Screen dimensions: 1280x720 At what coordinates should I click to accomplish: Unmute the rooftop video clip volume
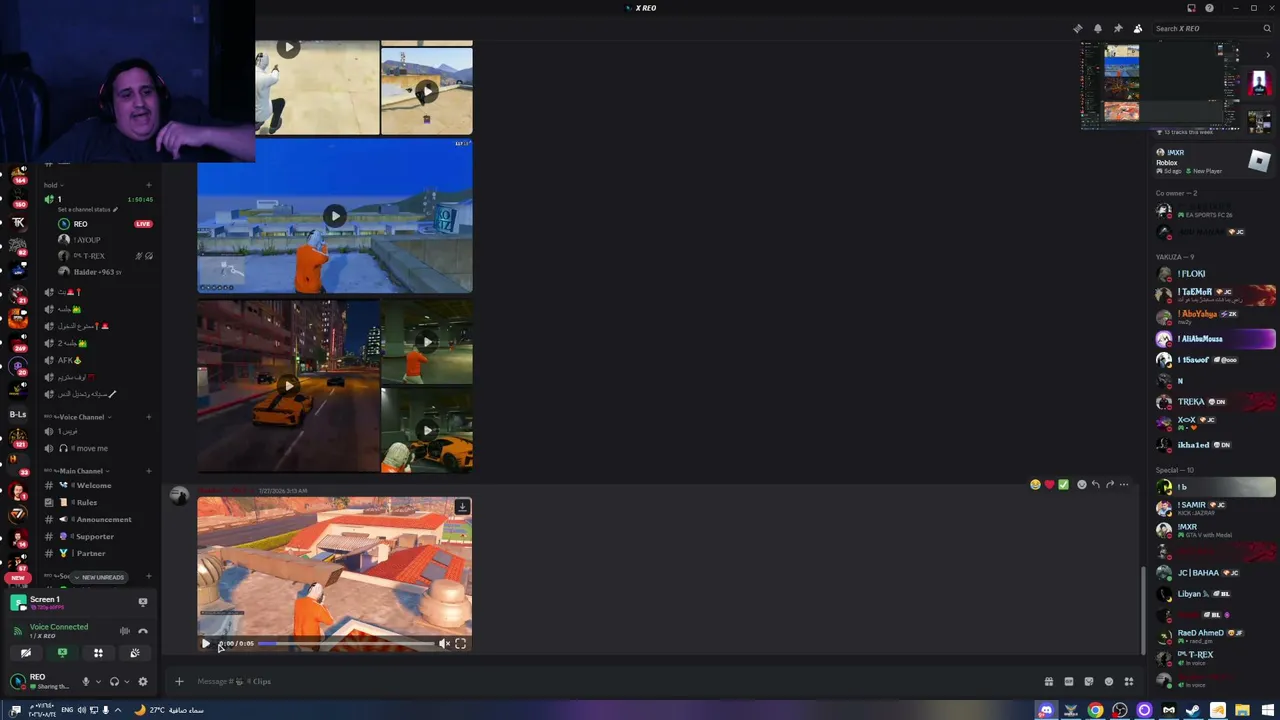pos(444,644)
